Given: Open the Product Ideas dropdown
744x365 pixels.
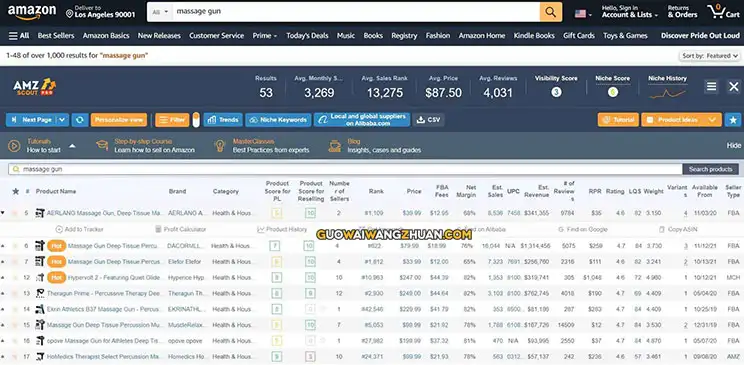Looking at the screenshot, I should [681, 120].
